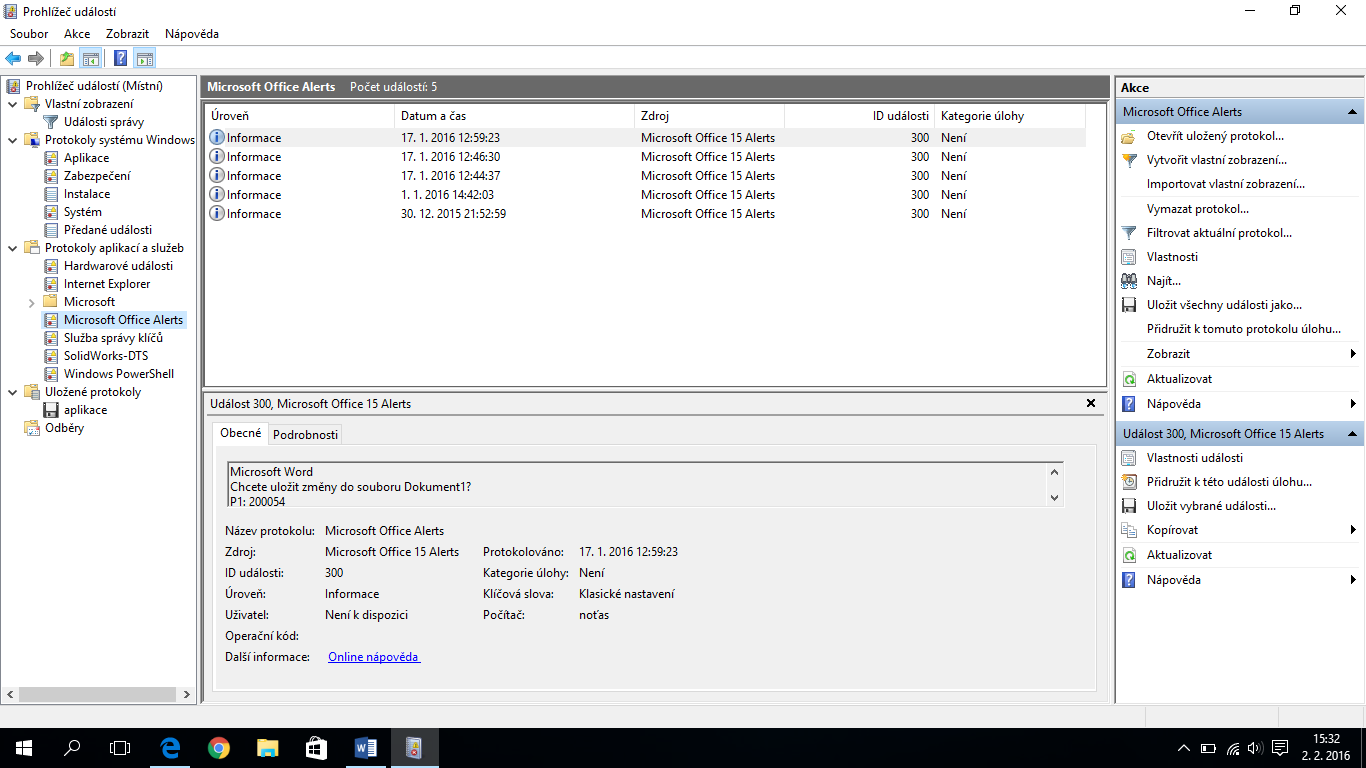Click Uložit všechny události jako action

pos(1224,305)
